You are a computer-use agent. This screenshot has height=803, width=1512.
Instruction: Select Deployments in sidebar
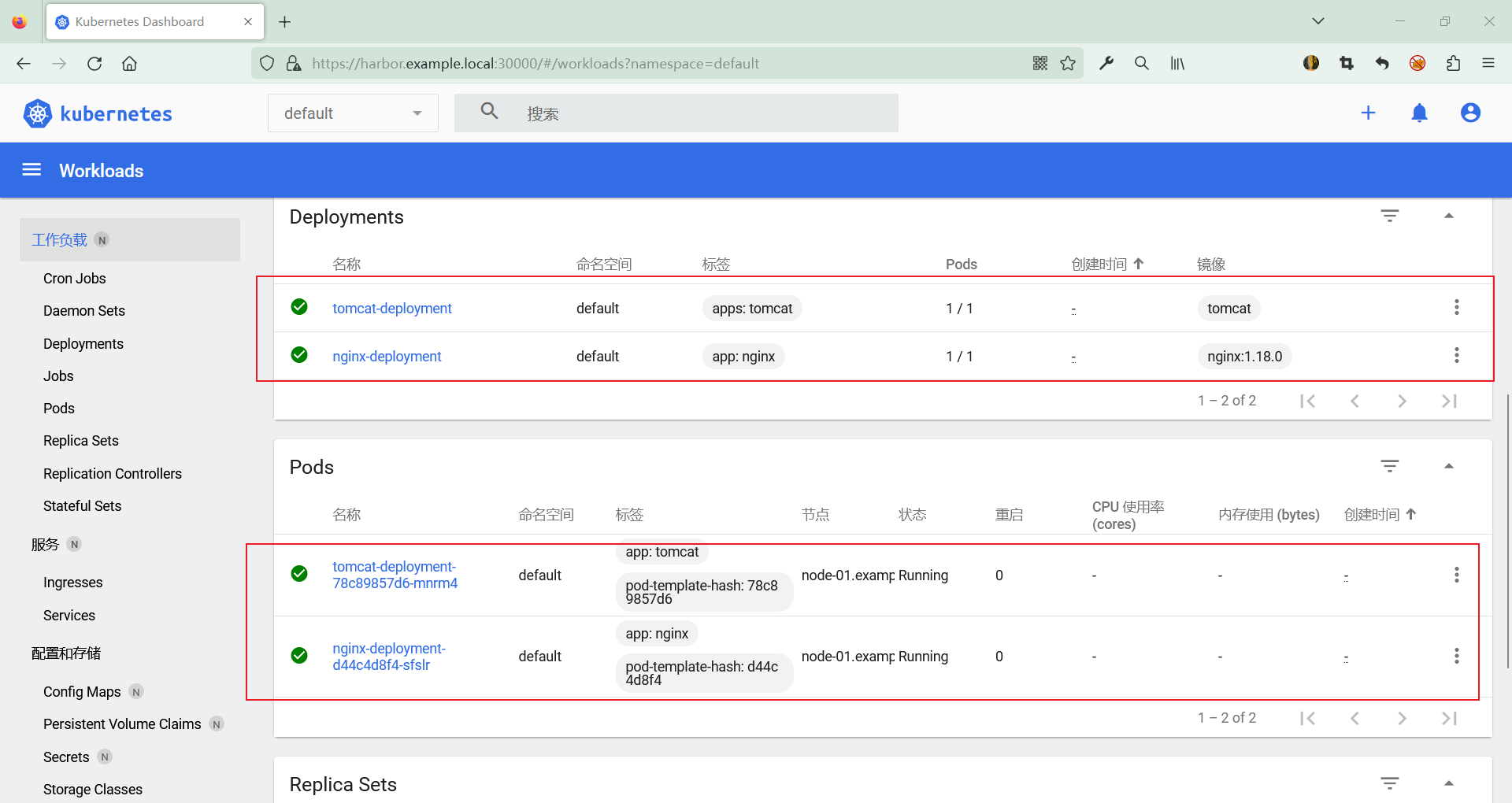83,343
